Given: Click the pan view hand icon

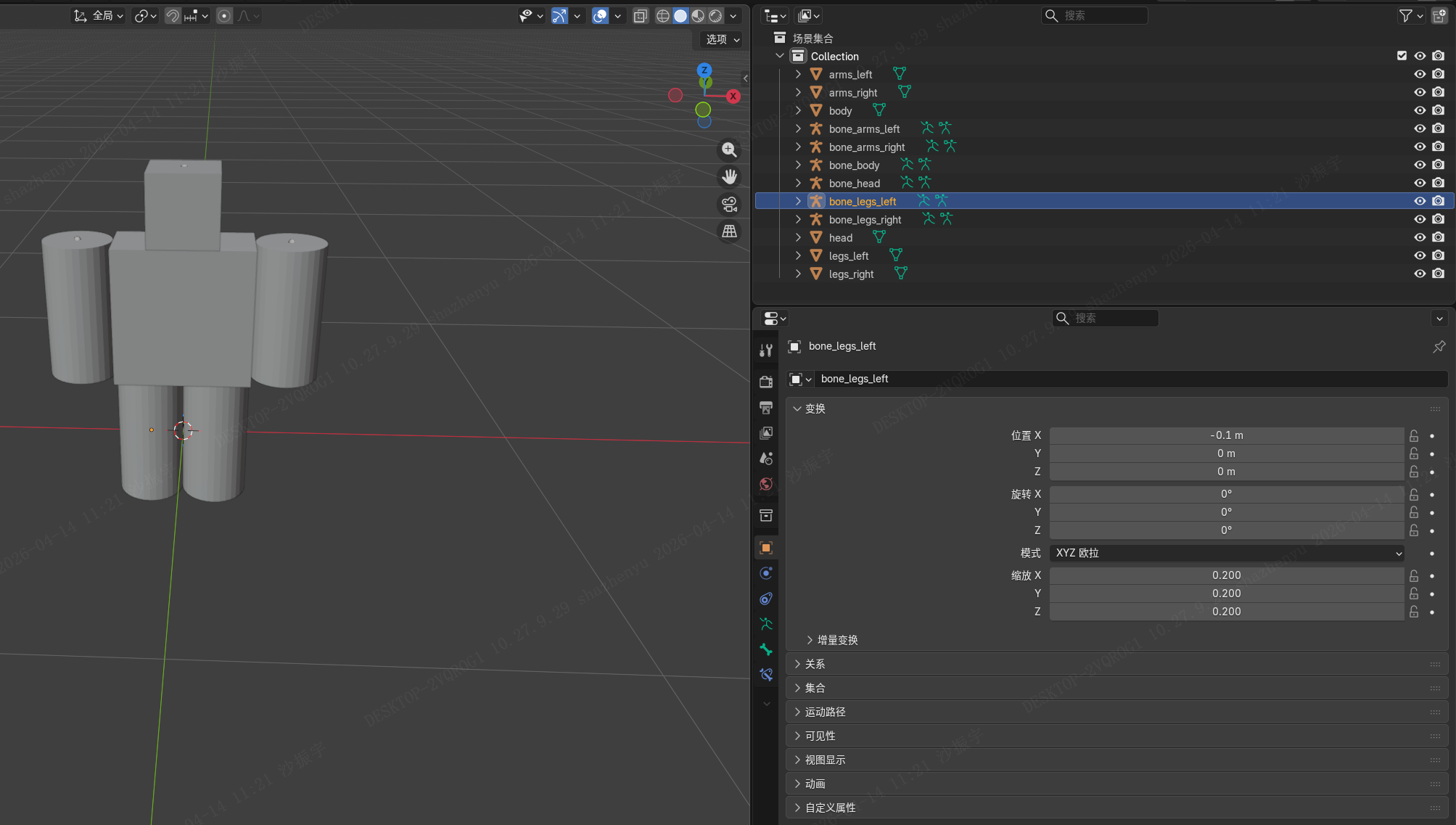Looking at the screenshot, I should coord(729,177).
